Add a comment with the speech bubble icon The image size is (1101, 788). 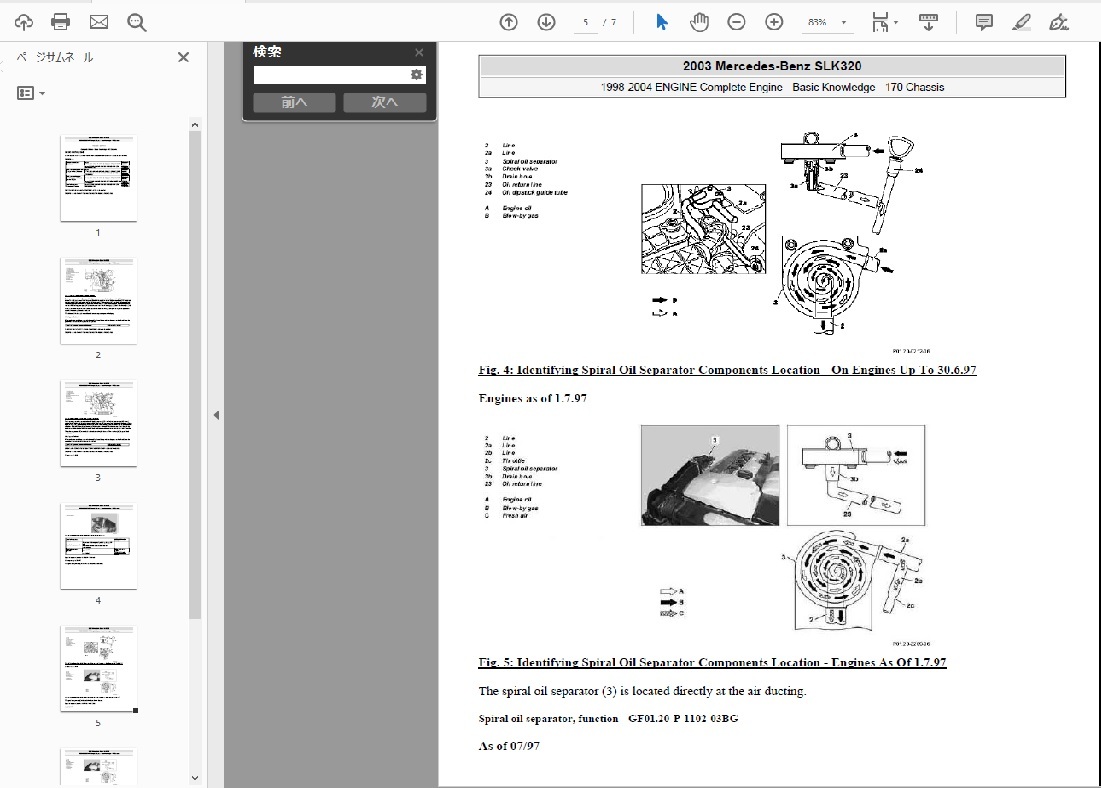(984, 22)
